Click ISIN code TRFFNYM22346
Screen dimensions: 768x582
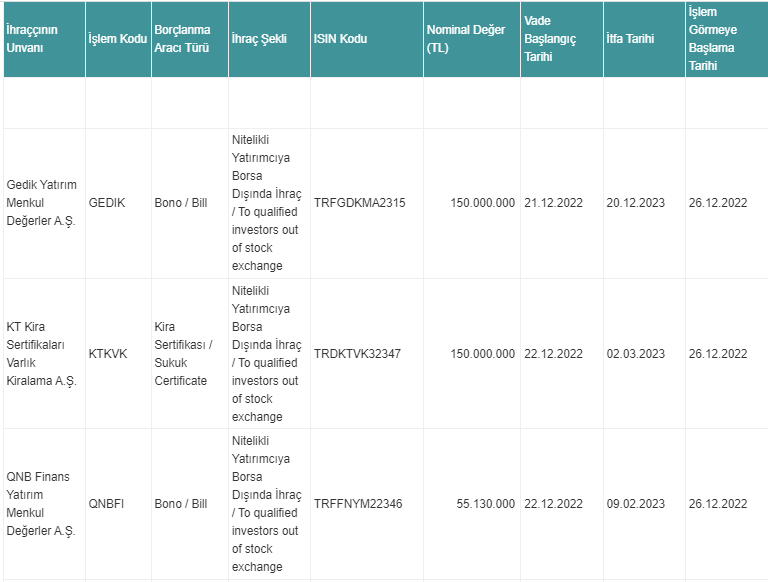point(358,504)
